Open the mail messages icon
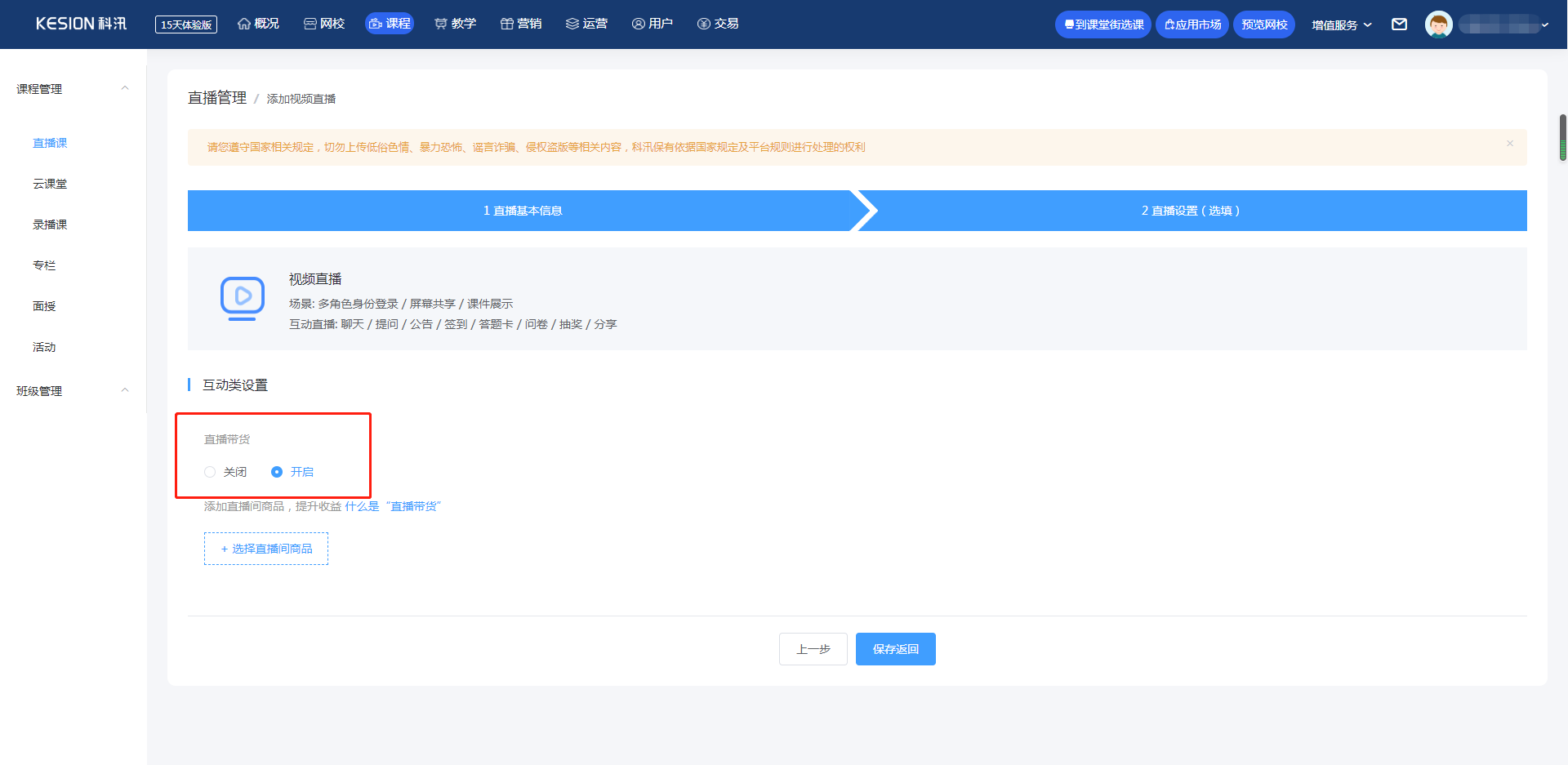This screenshot has width=1568, height=765. tap(1400, 24)
